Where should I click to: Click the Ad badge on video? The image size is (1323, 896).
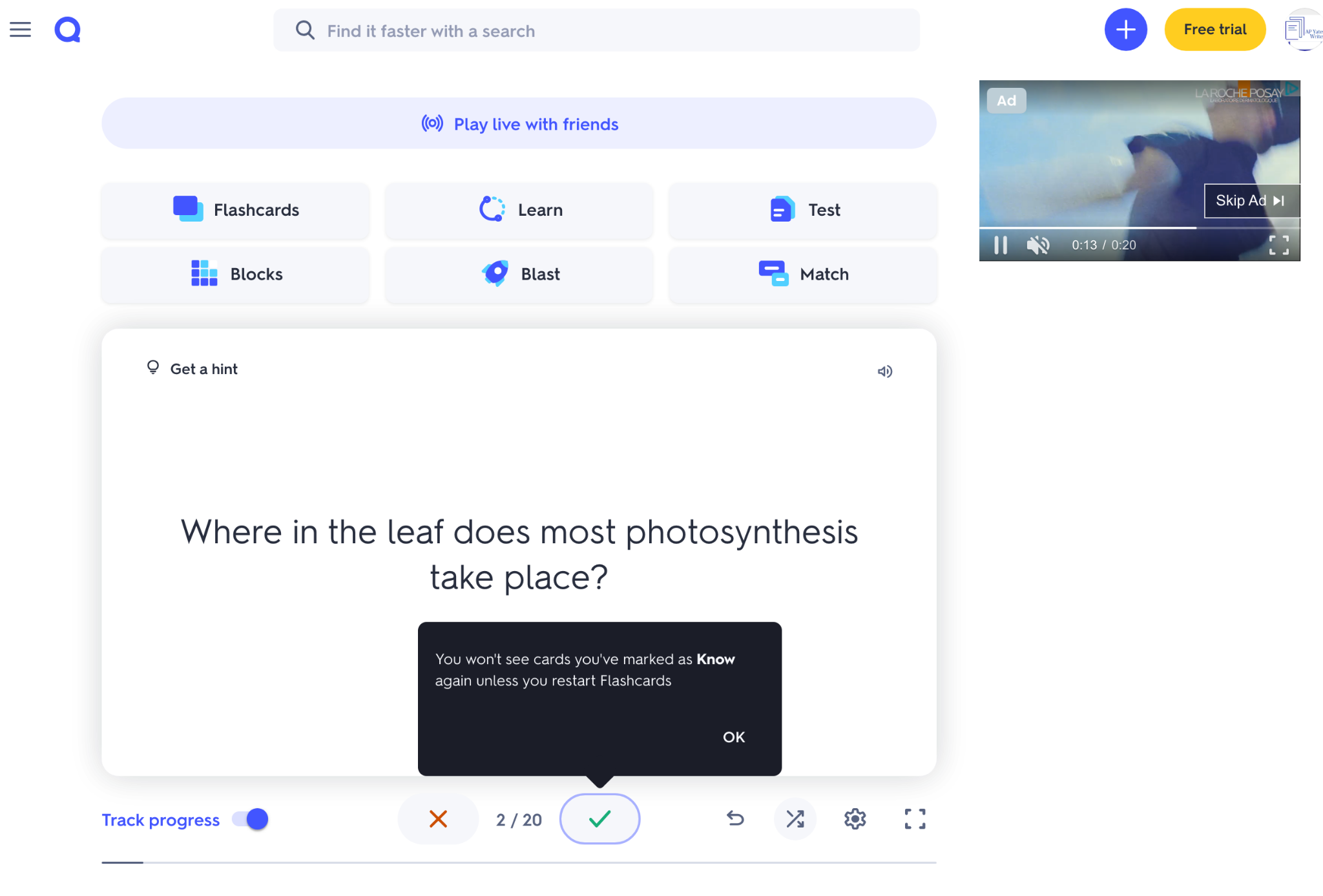pos(1006,101)
